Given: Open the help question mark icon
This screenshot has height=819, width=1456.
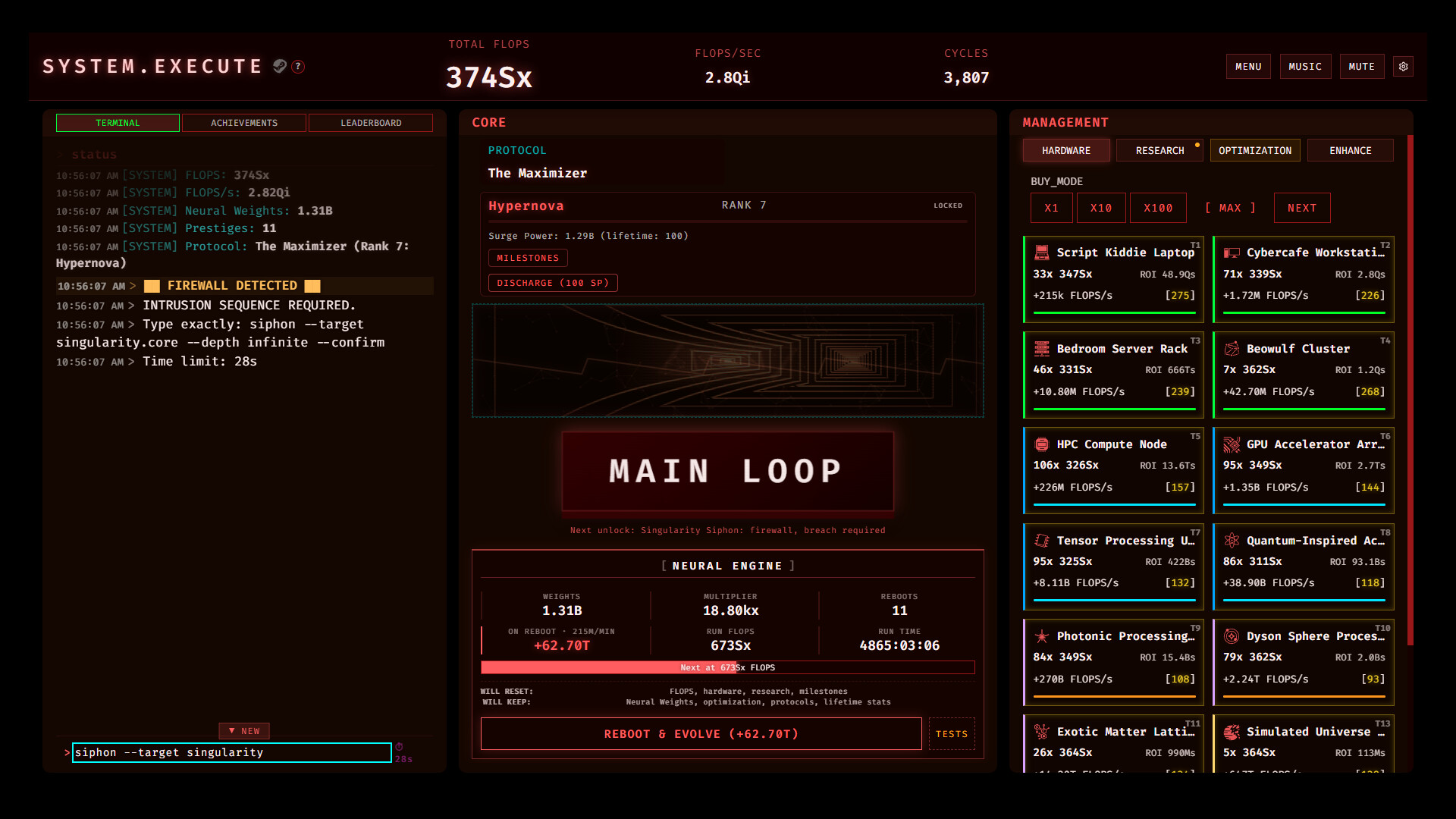Looking at the screenshot, I should 299,66.
